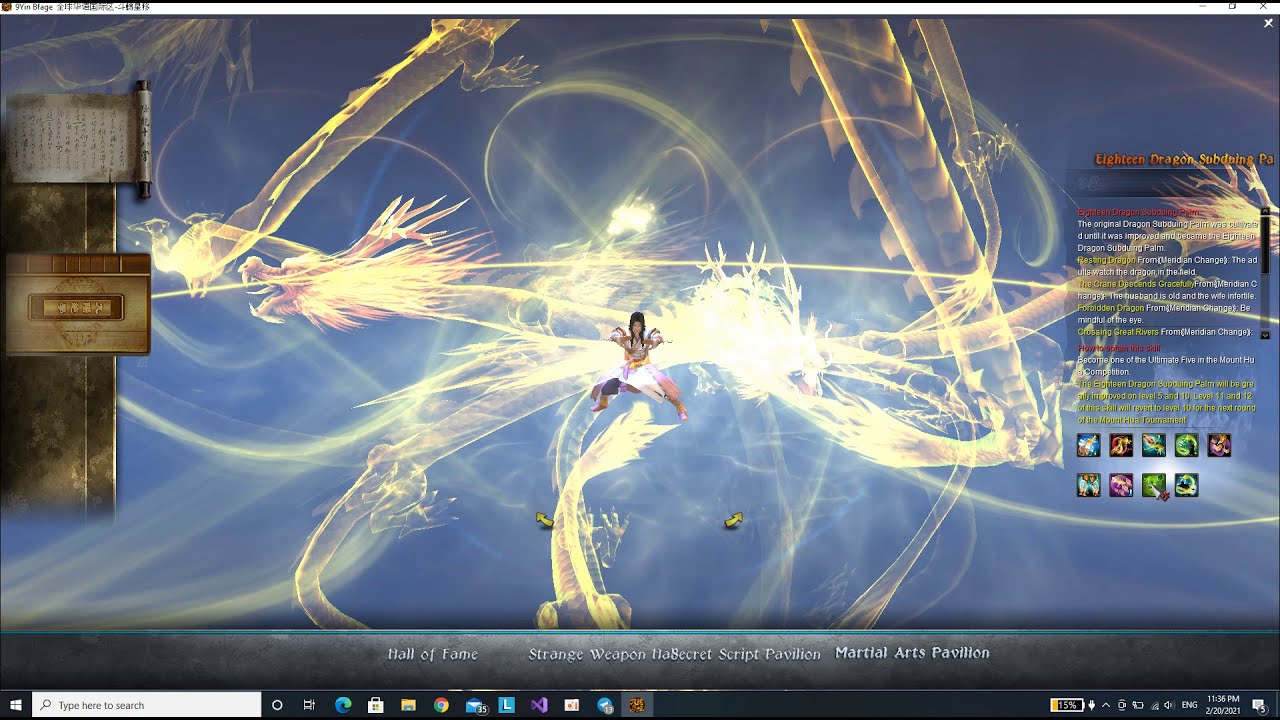Open the Windows Start menu
The image size is (1280, 720).
[15, 705]
